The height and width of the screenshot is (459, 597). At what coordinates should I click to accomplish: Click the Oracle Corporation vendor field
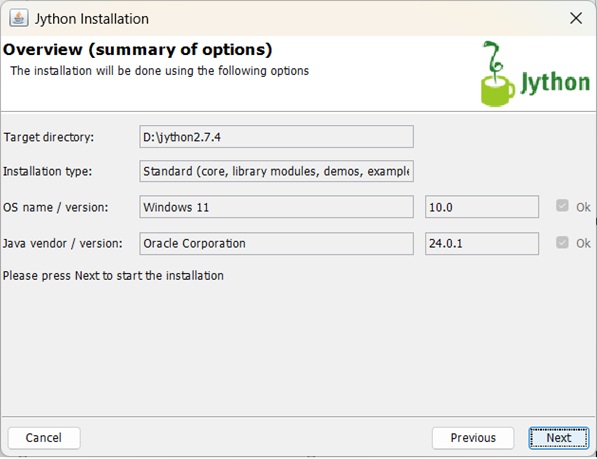276,243
